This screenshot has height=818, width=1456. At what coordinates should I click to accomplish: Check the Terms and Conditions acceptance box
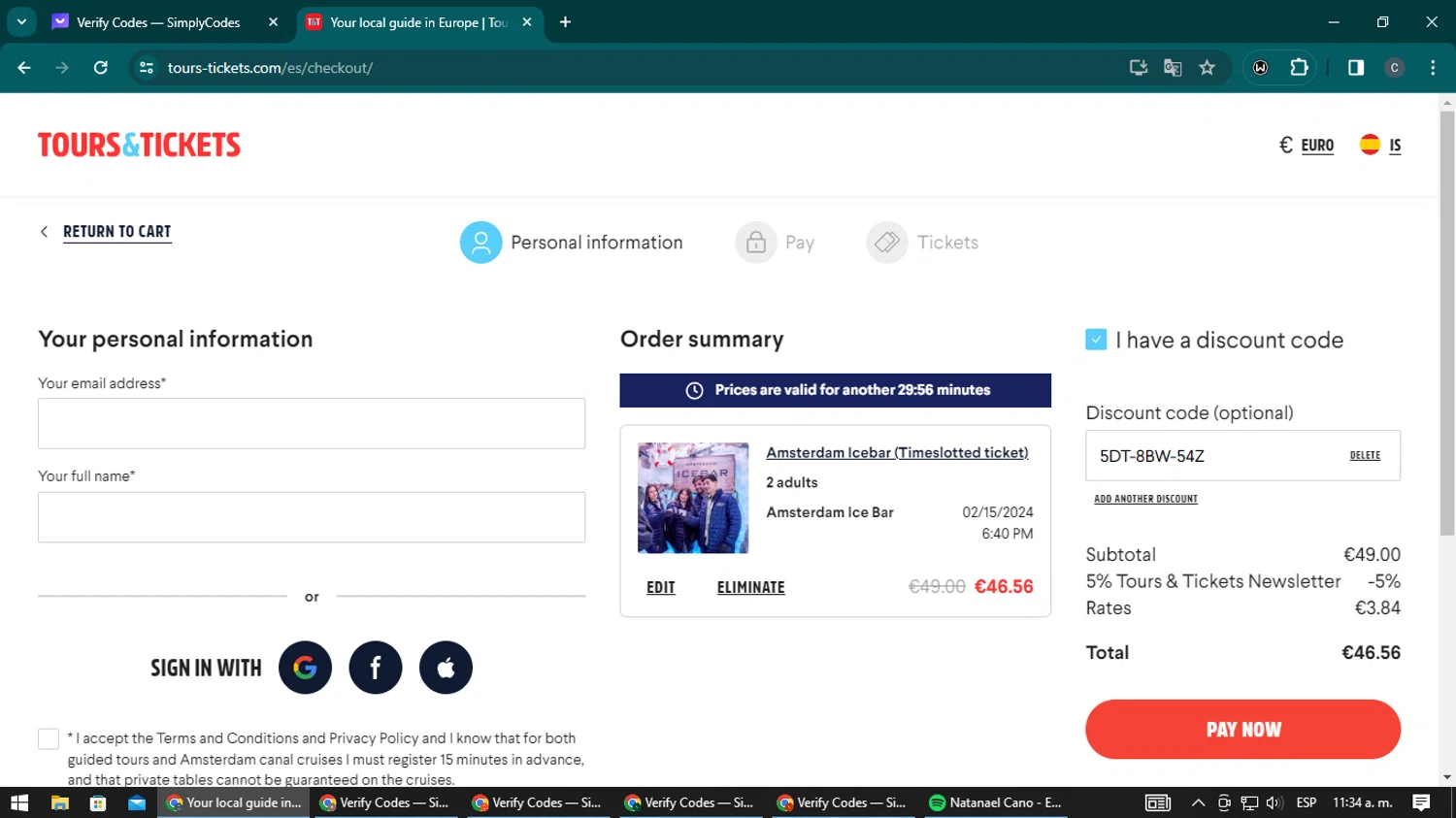tap(49, 739)
